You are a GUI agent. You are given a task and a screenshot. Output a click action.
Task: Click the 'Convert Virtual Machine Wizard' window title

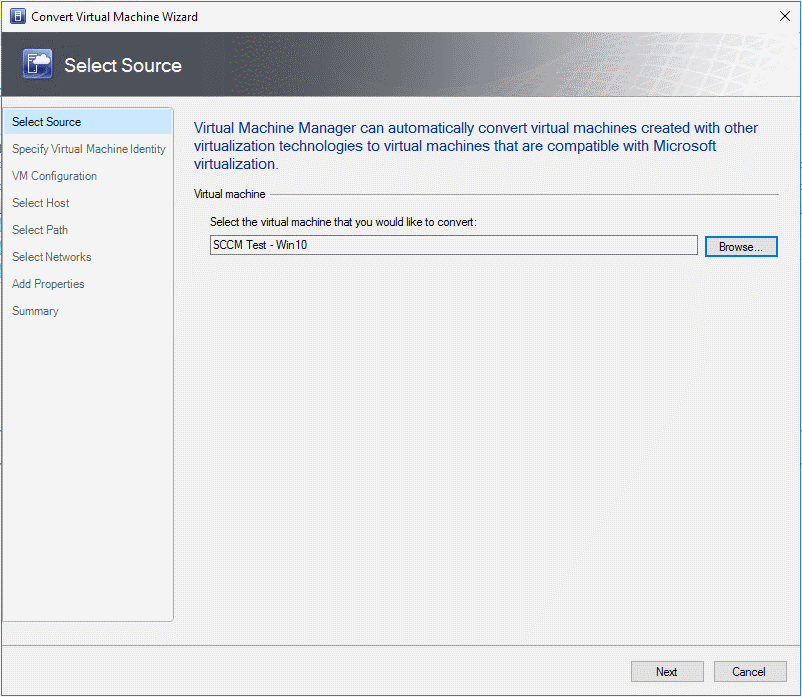pos(115,17)
